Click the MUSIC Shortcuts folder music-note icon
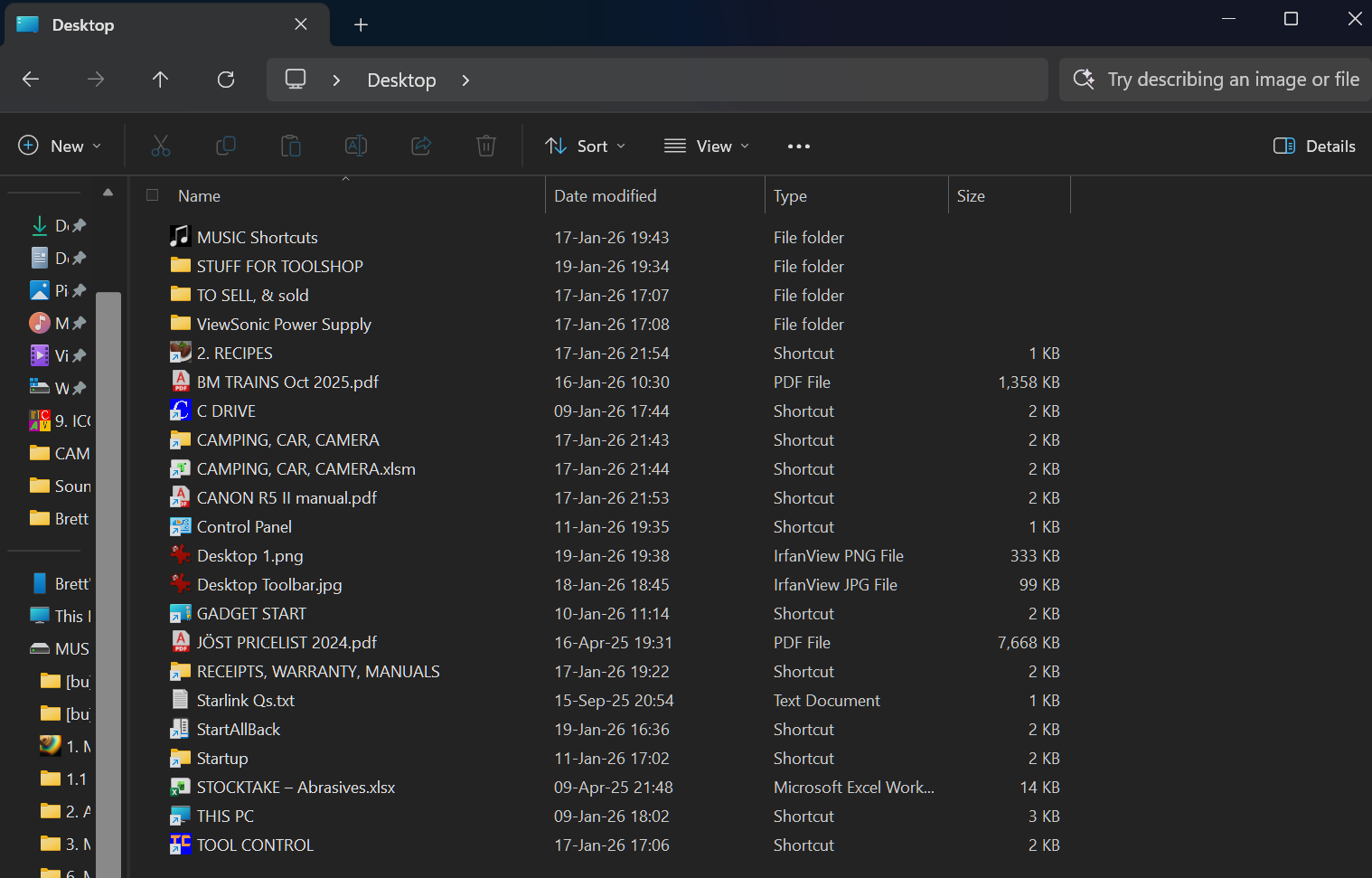The image size is (1372, 878). (x=181, y=237)
